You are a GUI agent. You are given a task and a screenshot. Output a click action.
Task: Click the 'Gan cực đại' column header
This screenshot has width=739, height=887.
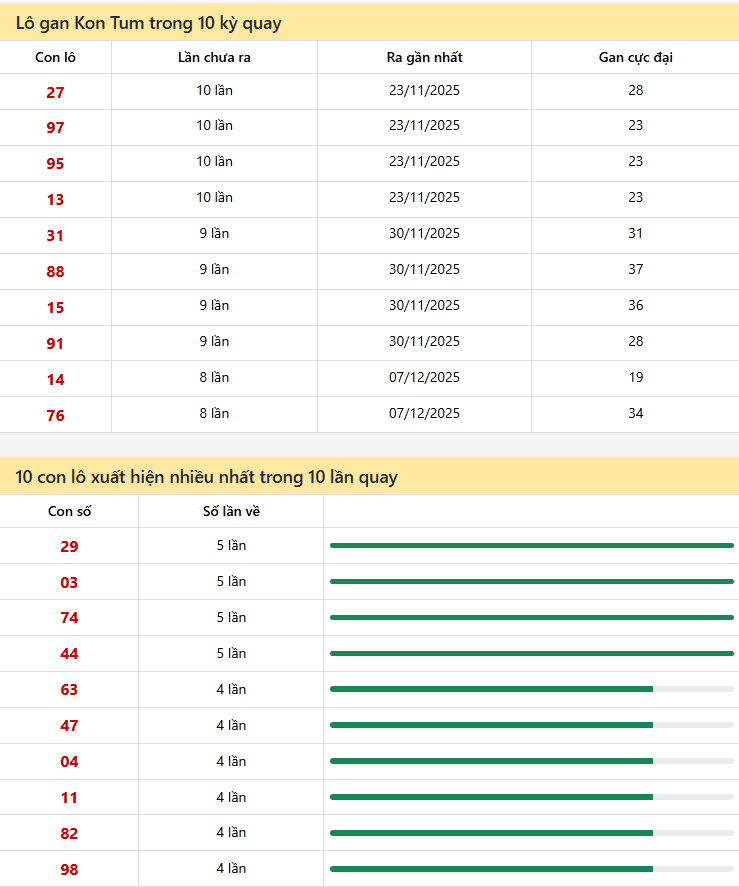click(x=635, y=57)
